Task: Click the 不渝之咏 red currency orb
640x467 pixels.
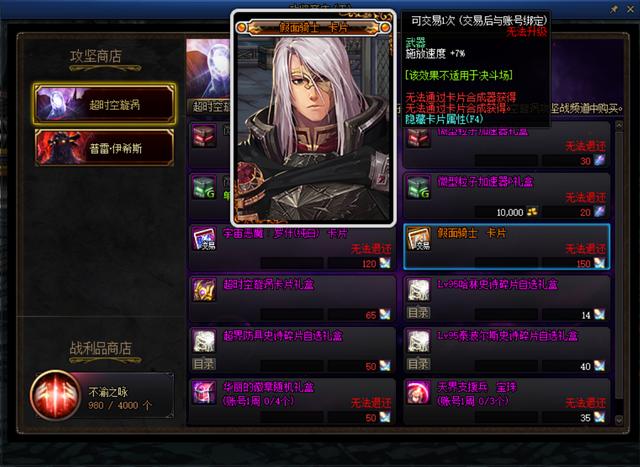Action: tap(55, 395)
